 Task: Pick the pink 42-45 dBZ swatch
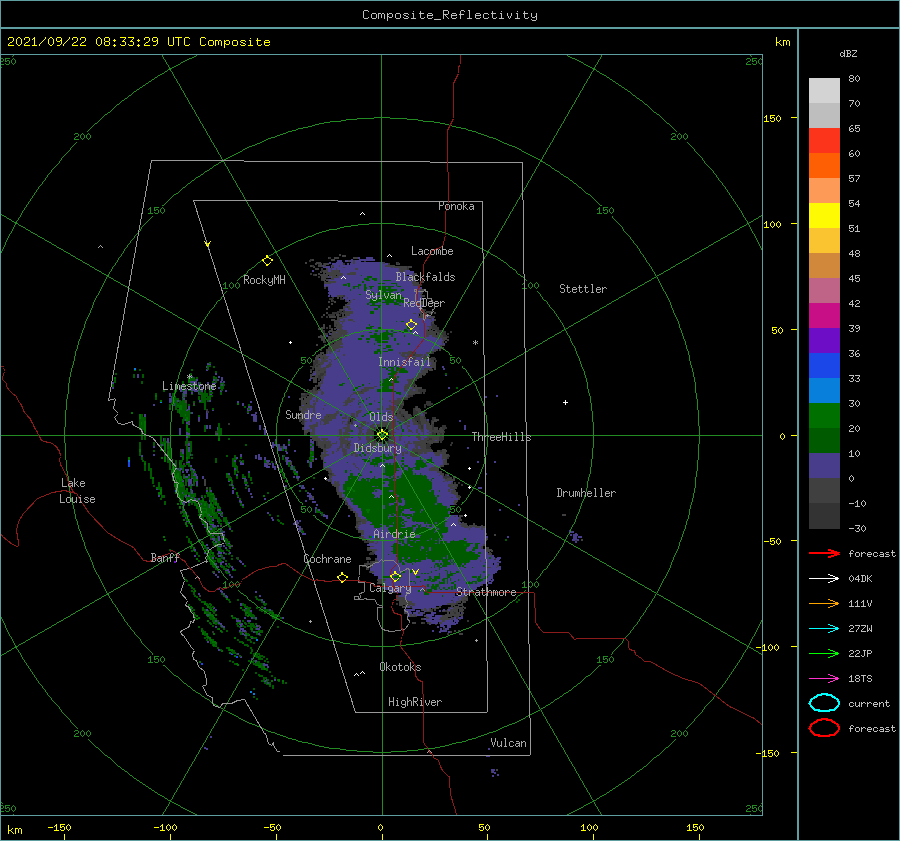click(824, 291)
